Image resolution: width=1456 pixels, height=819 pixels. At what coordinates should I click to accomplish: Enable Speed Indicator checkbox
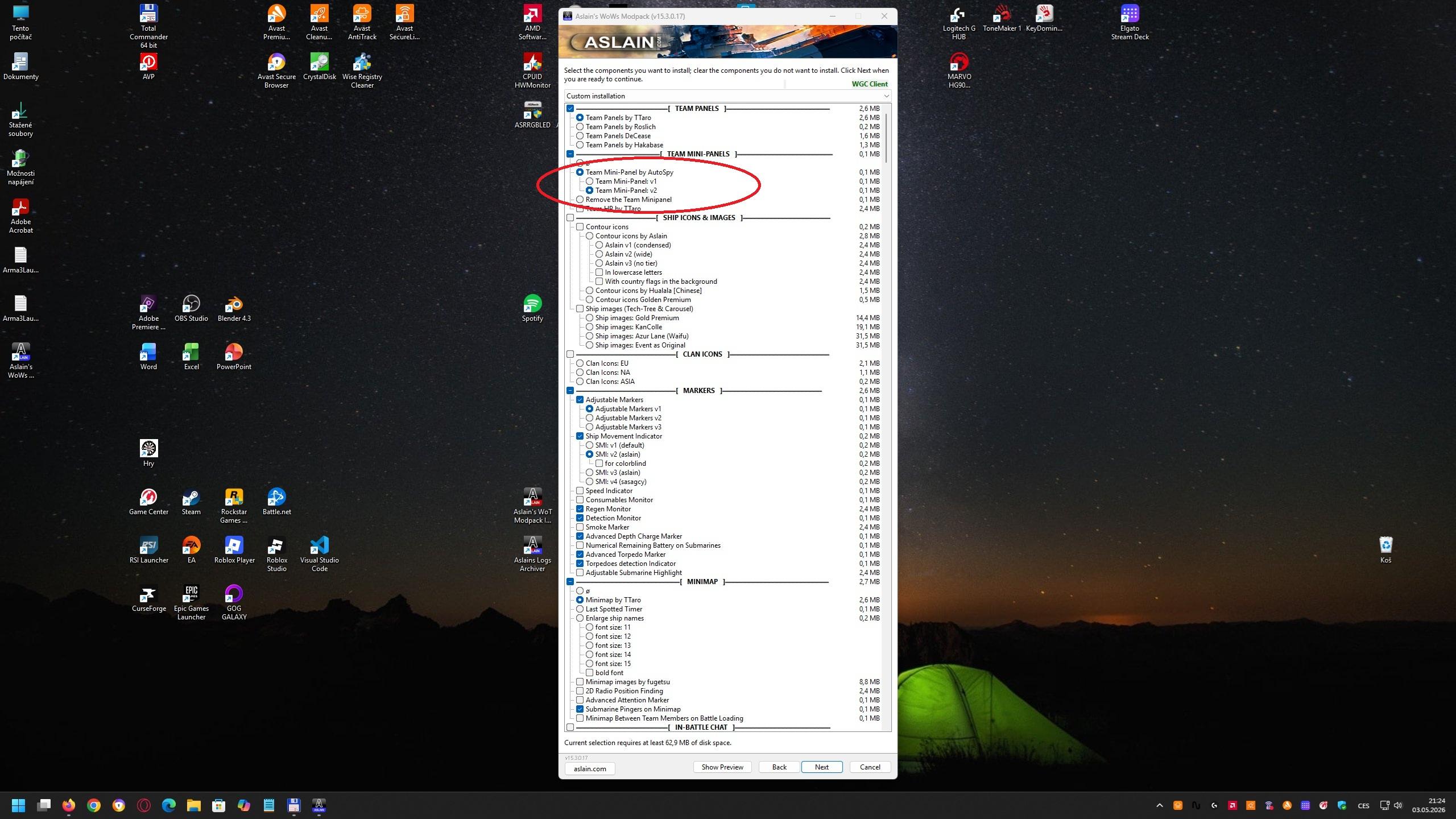[580, 491]
